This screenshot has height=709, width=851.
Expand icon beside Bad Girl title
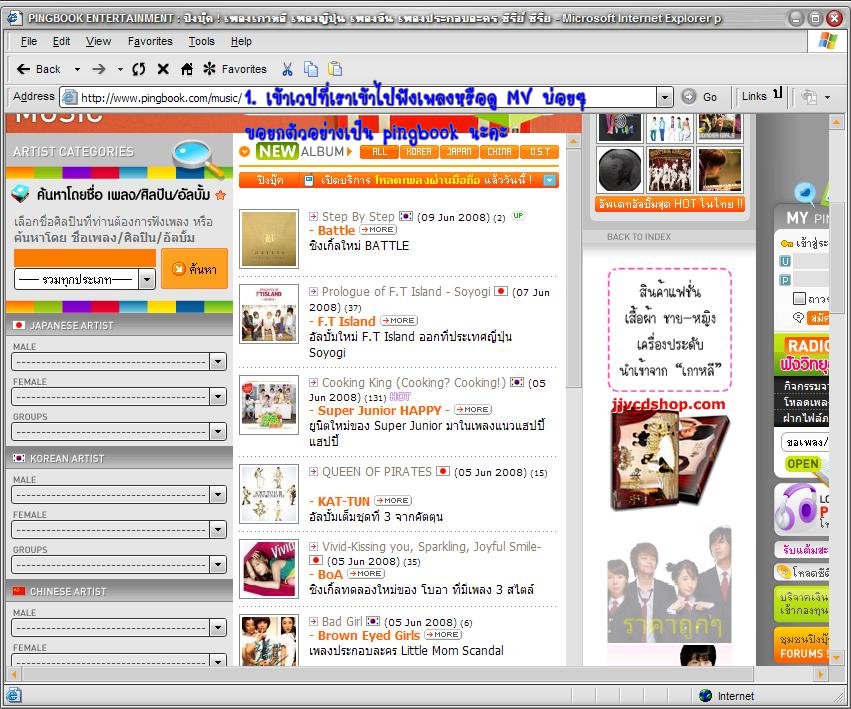point(314,621)
